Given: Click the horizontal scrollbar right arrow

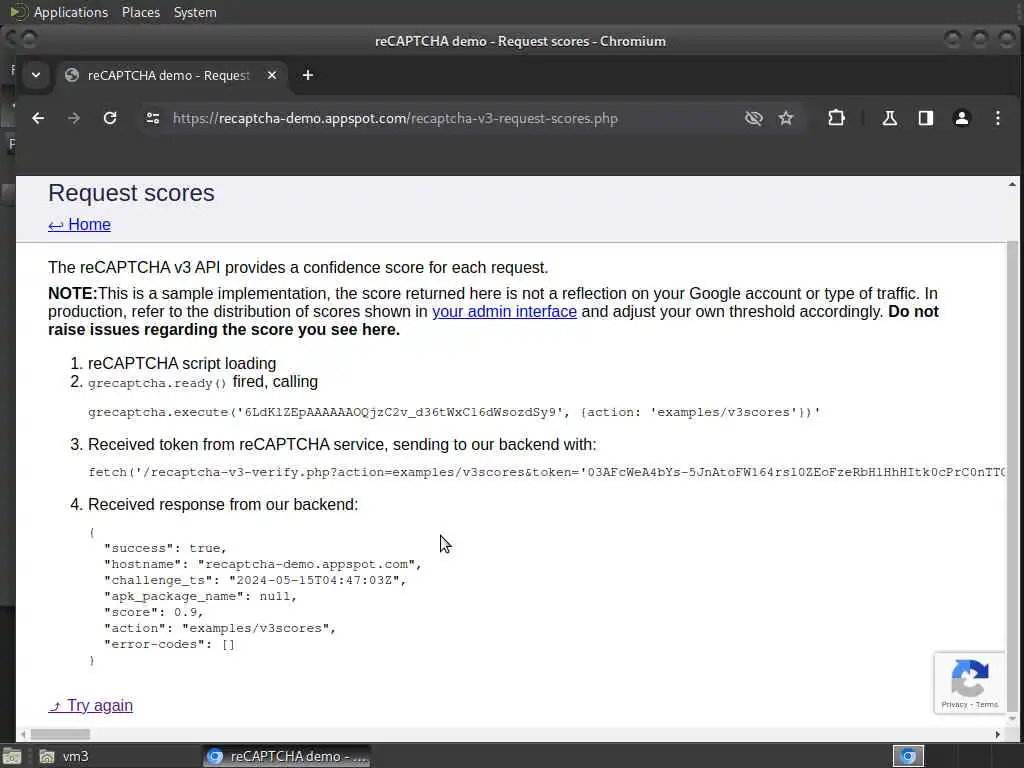Looking at the screenshot, I should coord(997,734).
